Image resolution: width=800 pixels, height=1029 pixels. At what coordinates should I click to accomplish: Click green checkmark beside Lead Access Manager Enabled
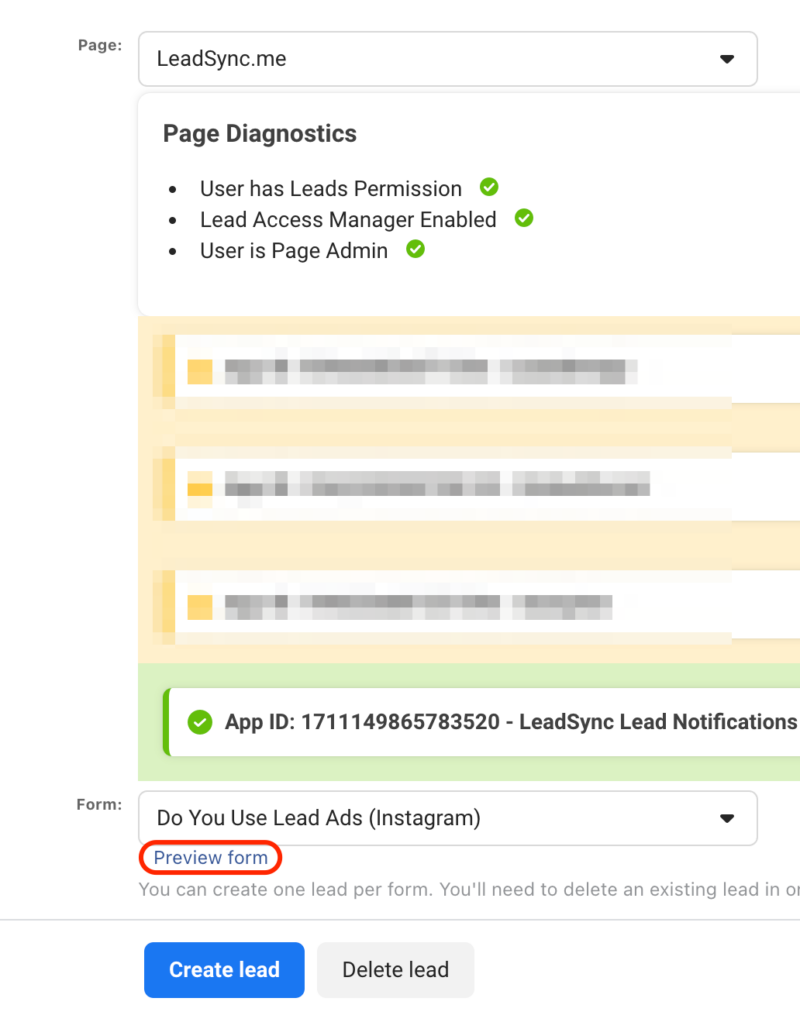tap(524, 218)
